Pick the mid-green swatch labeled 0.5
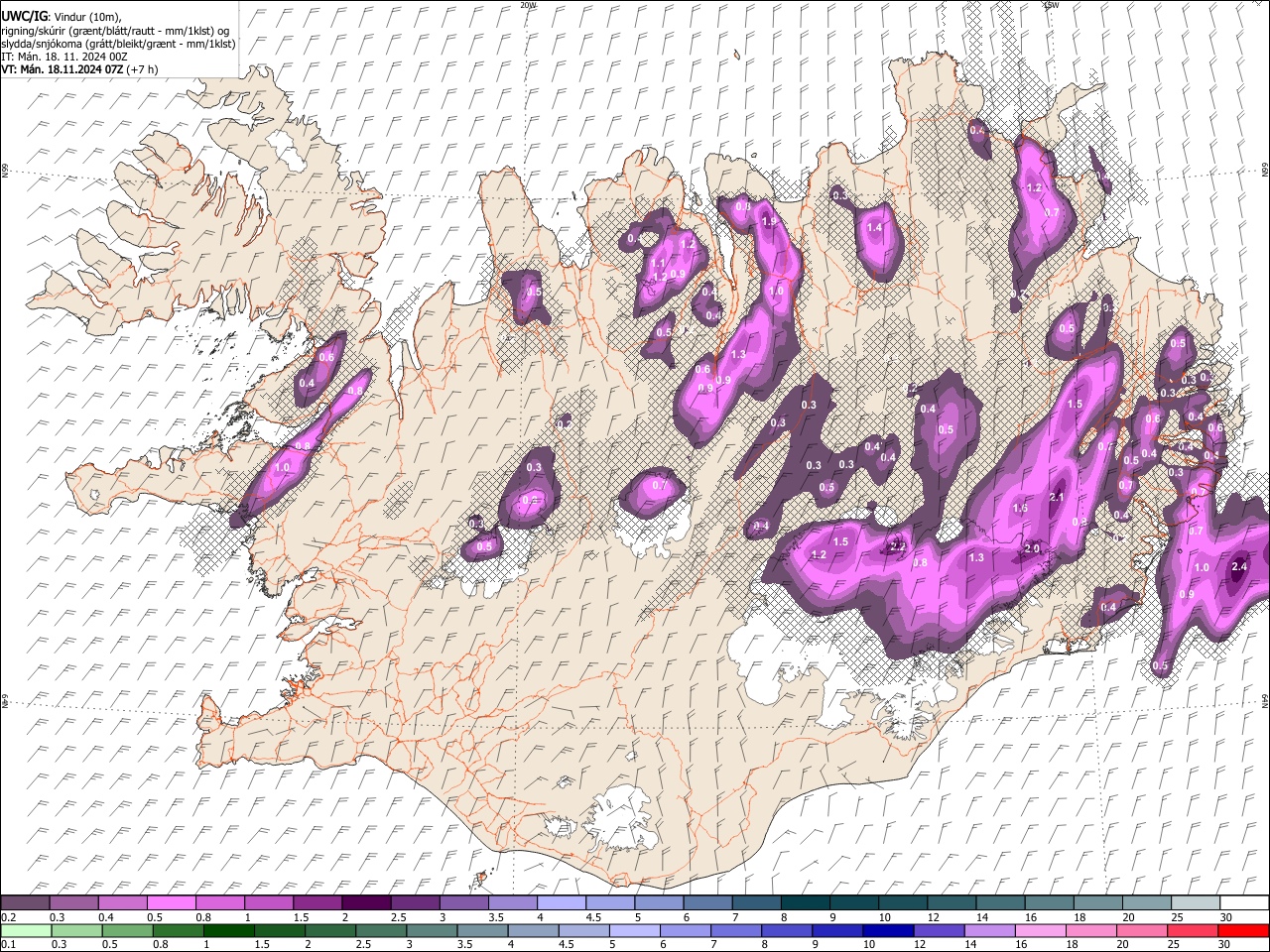 point(126,930)
